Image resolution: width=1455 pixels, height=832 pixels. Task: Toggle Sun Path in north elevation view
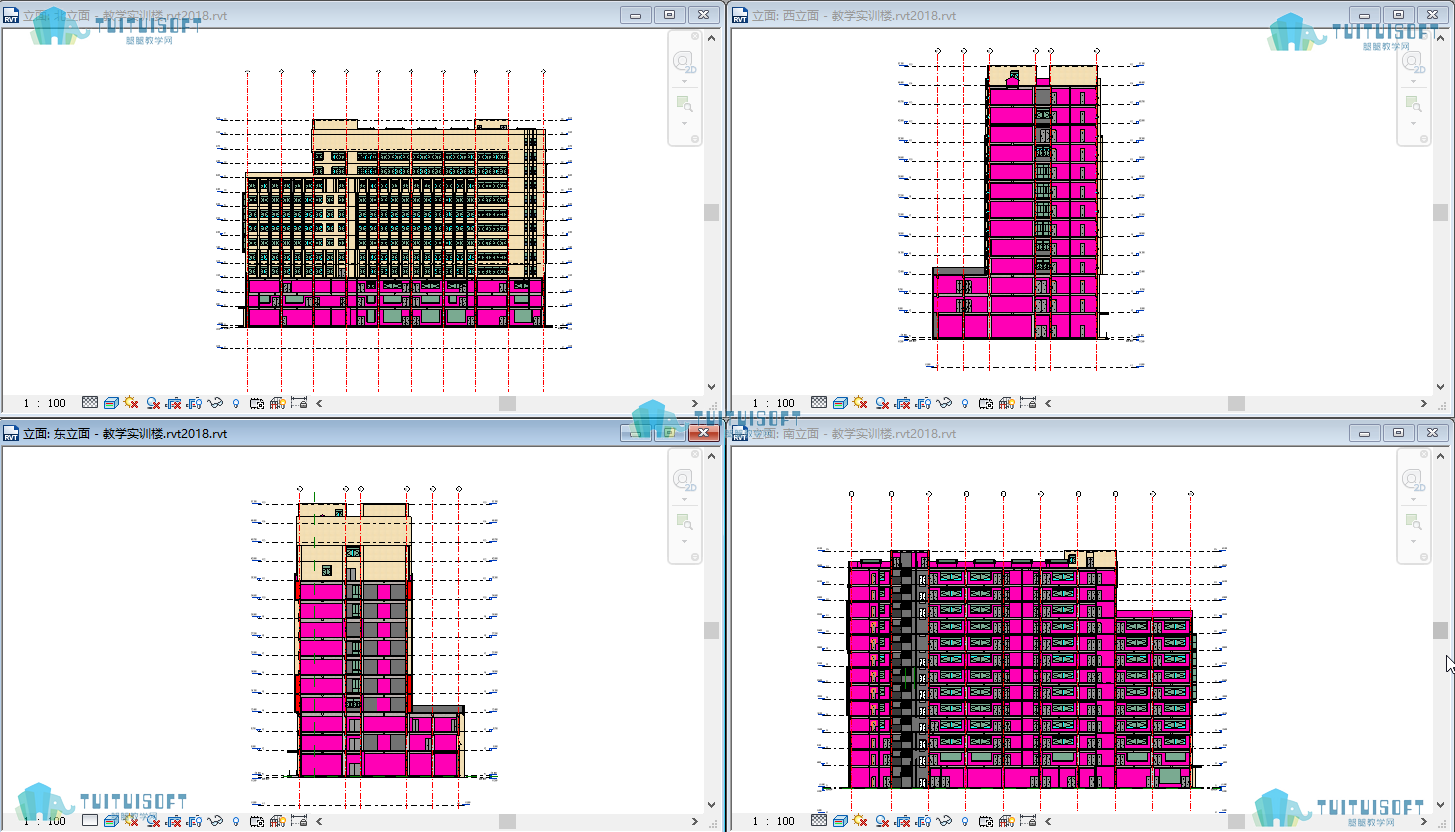click(131, 403)
